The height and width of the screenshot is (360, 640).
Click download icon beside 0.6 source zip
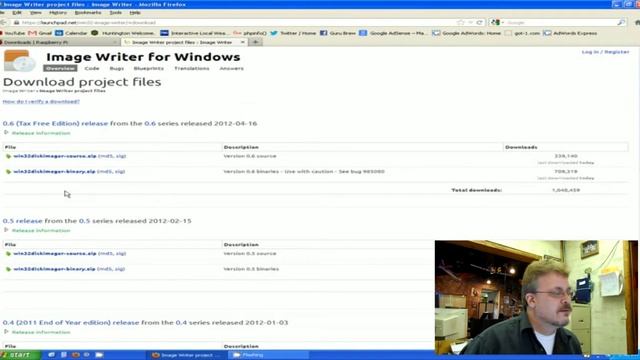[8, 156]
